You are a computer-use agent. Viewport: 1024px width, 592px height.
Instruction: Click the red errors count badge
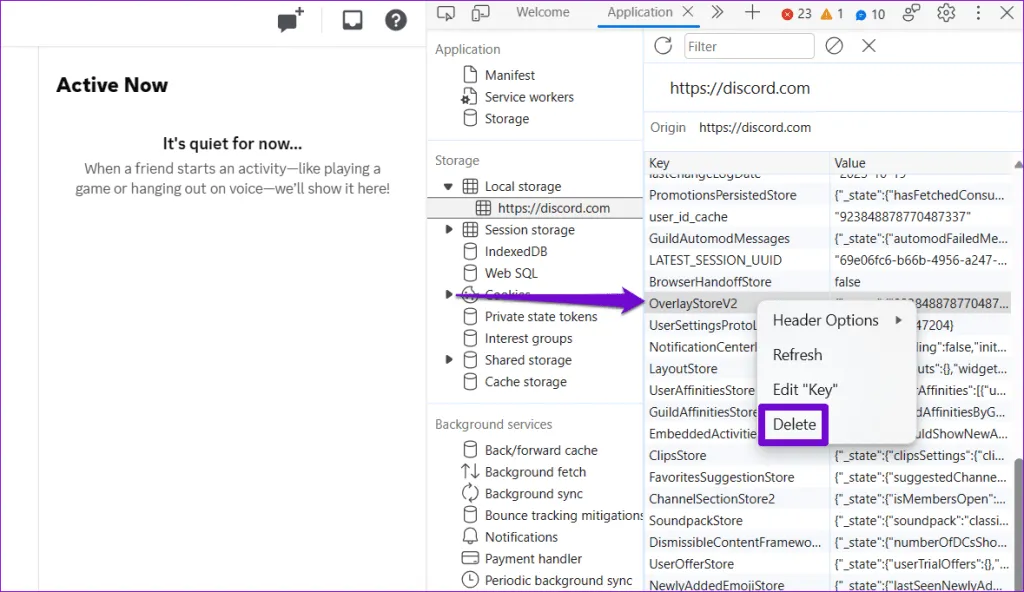[797, 14]
